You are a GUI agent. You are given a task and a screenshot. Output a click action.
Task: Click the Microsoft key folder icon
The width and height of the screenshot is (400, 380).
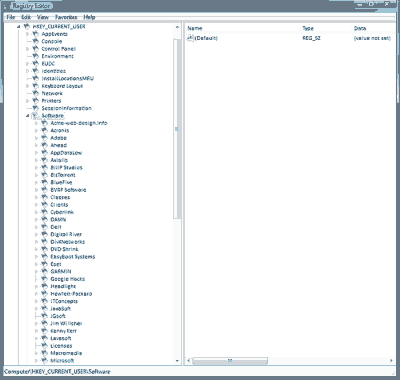[x=45, y=360]
